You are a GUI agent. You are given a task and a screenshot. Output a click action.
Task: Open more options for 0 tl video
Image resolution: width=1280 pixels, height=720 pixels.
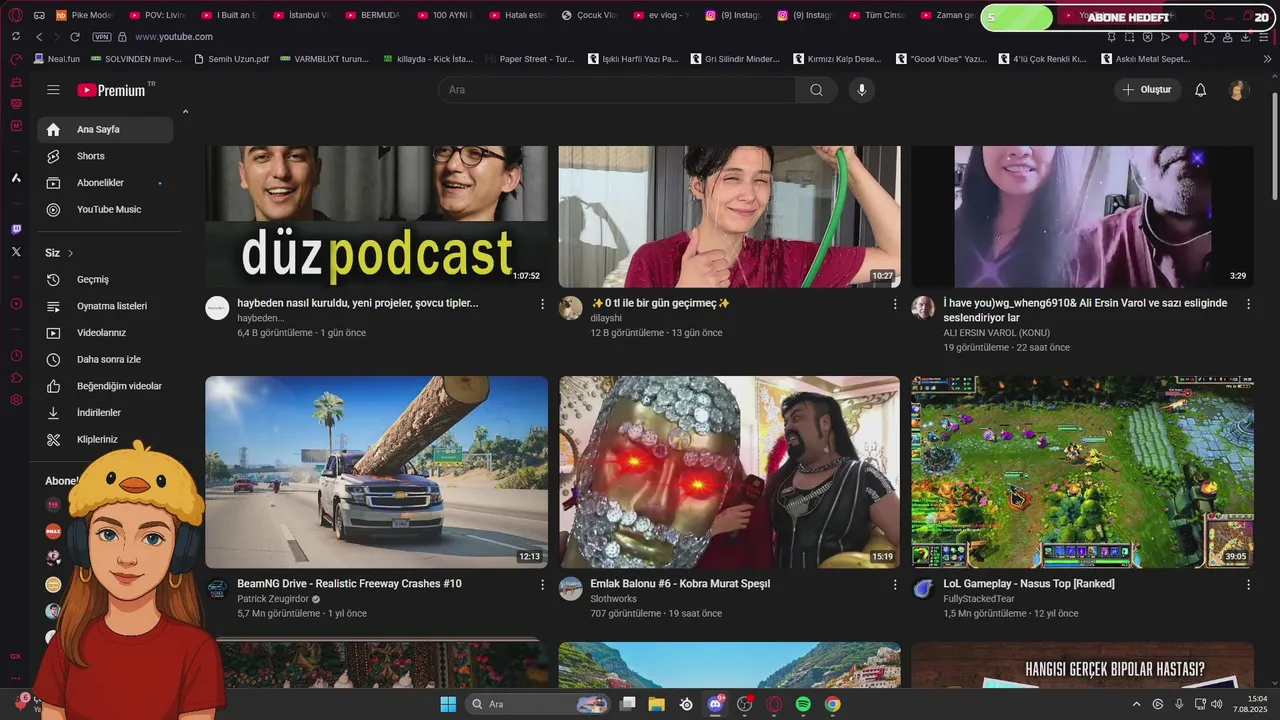[896, 304]
